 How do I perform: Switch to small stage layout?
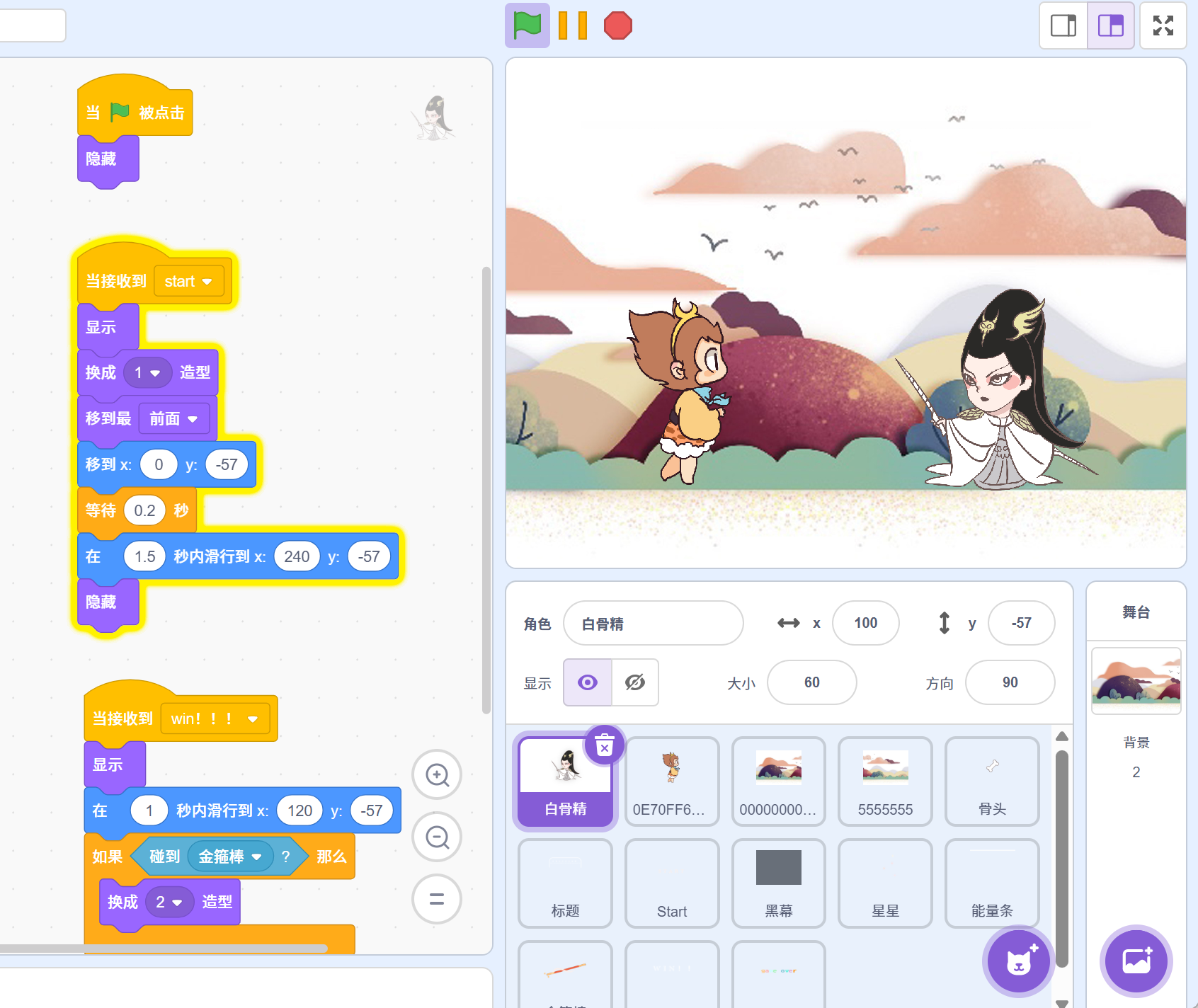click(x=1063, y=25)
